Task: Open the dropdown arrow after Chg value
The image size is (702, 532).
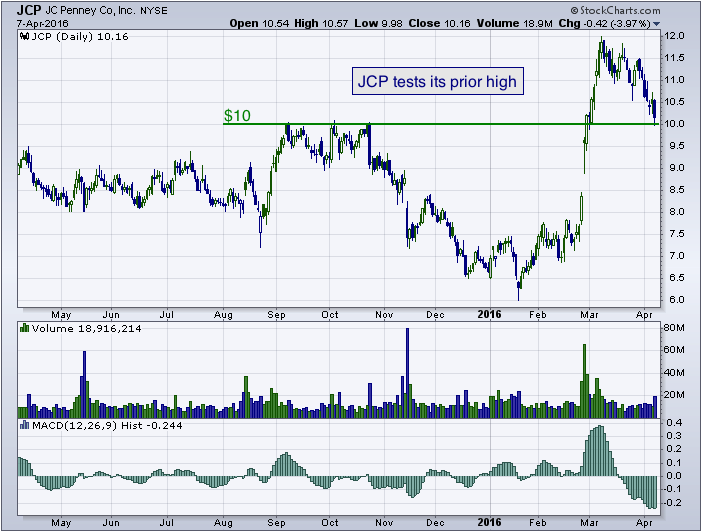Action: [x=656, y=24]
